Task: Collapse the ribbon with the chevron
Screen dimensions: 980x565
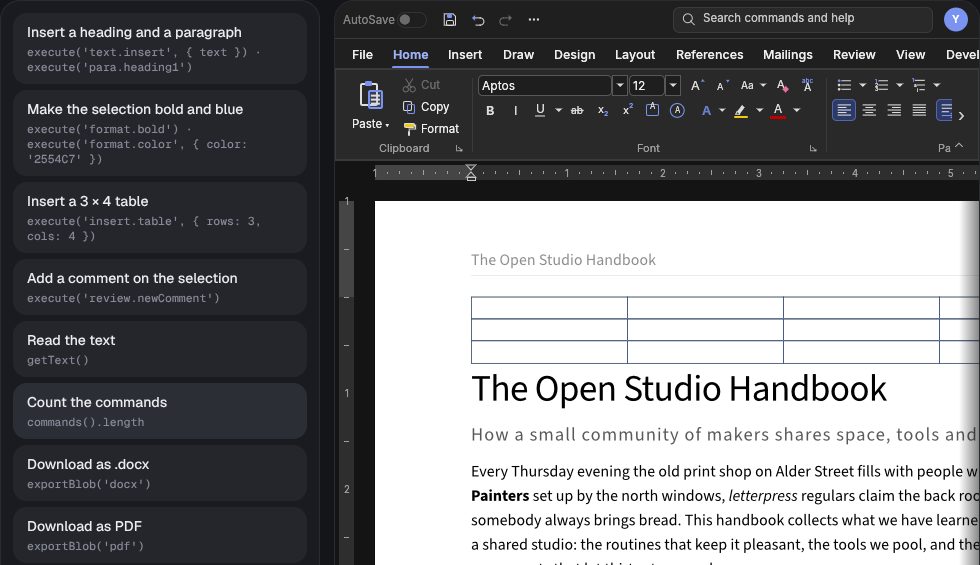Action: 959,146
